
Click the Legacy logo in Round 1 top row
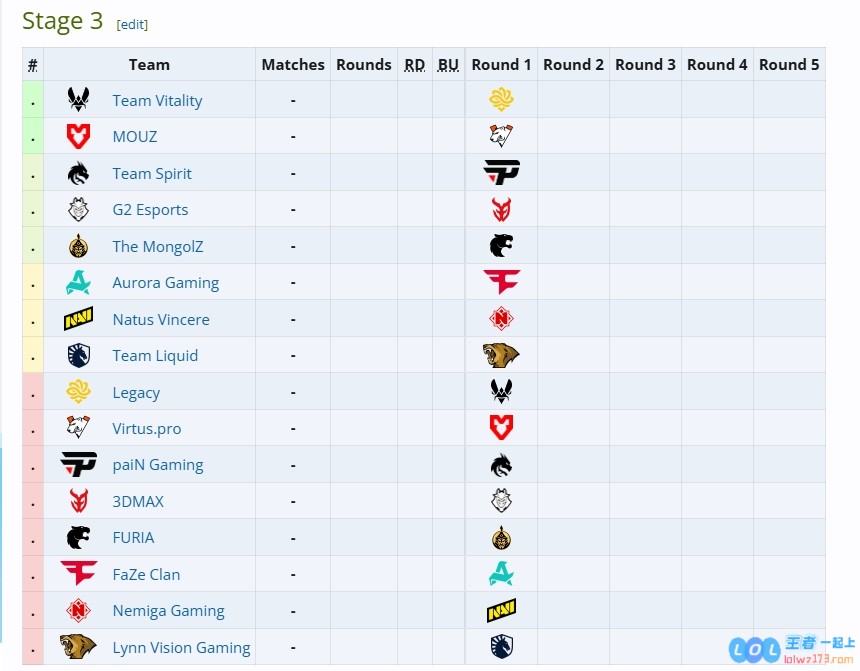[x=501, y=100]
